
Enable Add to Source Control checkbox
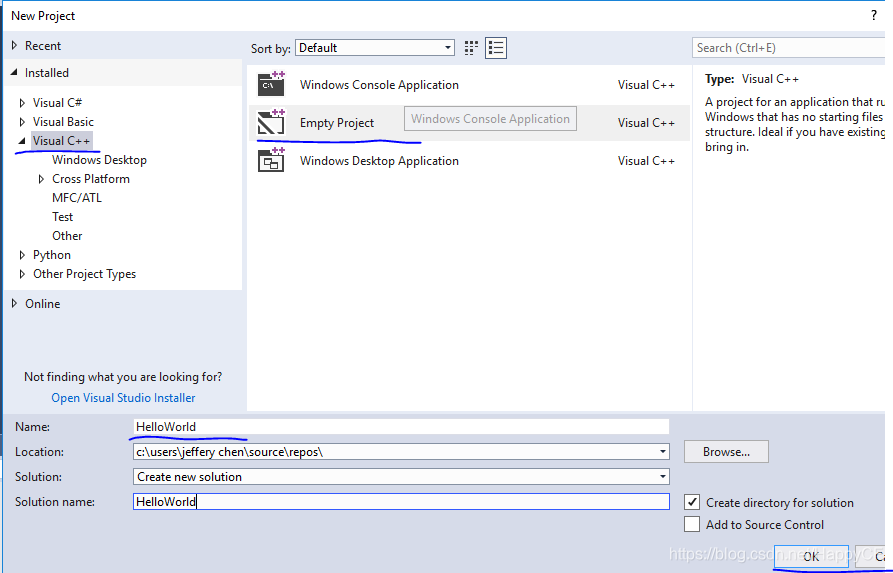[692, 524]
